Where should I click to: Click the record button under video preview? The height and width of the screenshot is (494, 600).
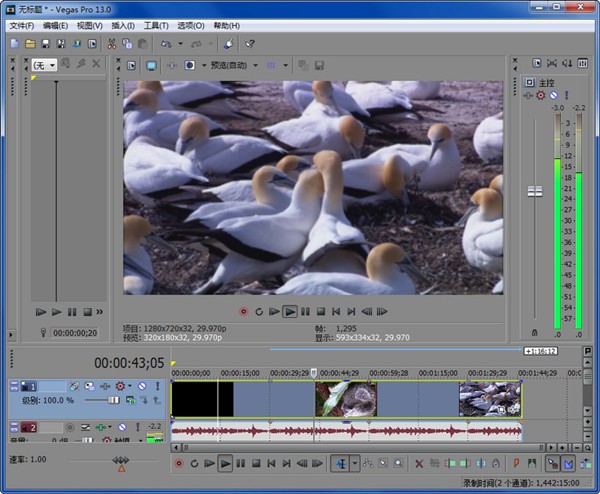(243, 312)
